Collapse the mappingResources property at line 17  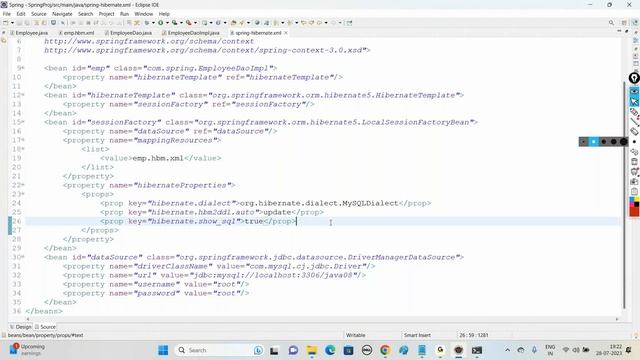(x=23, y=140)
